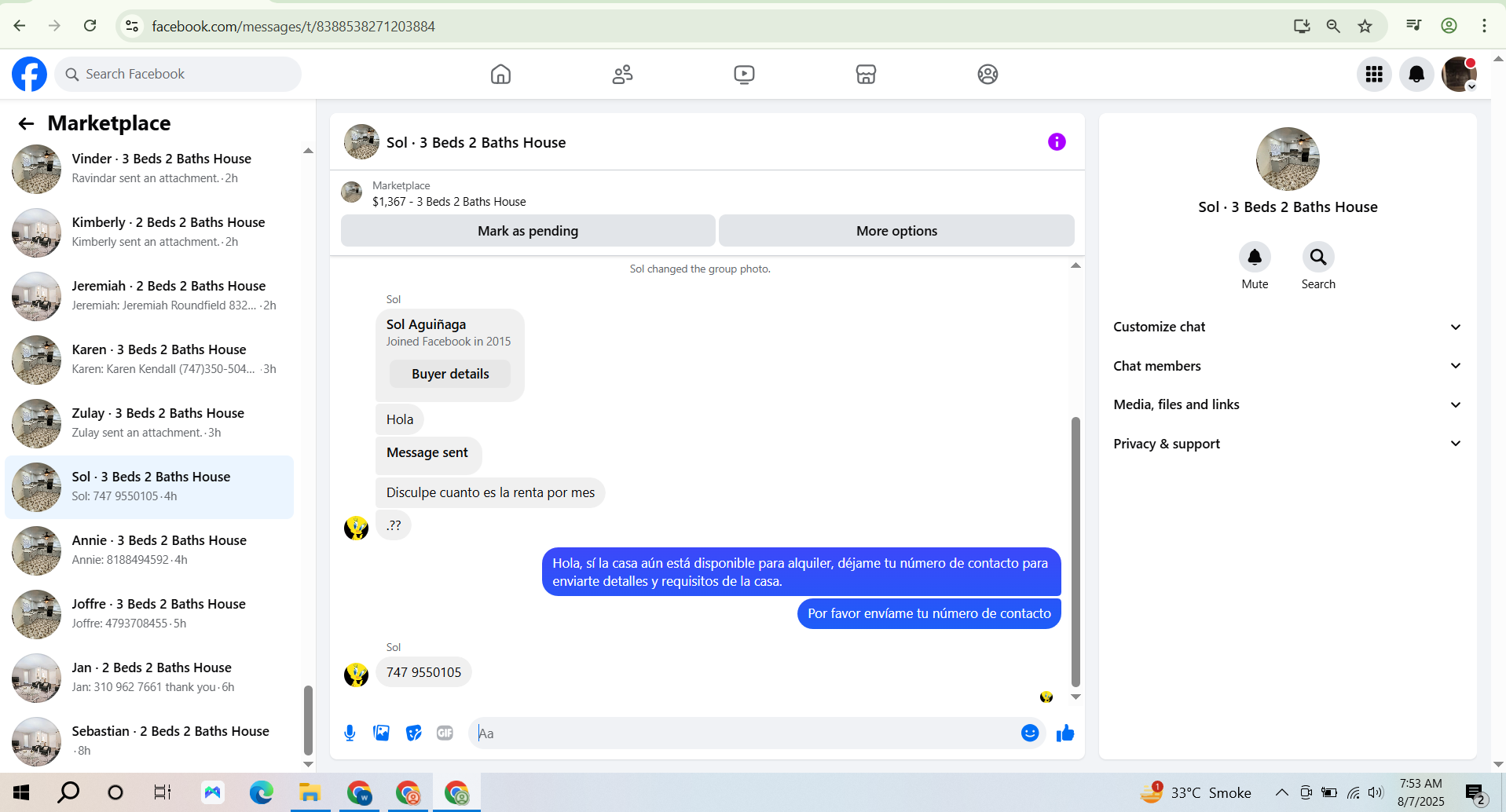The image size is (1506, 812).
Task: View site information icon in address bar
Action: coord(132,26)
